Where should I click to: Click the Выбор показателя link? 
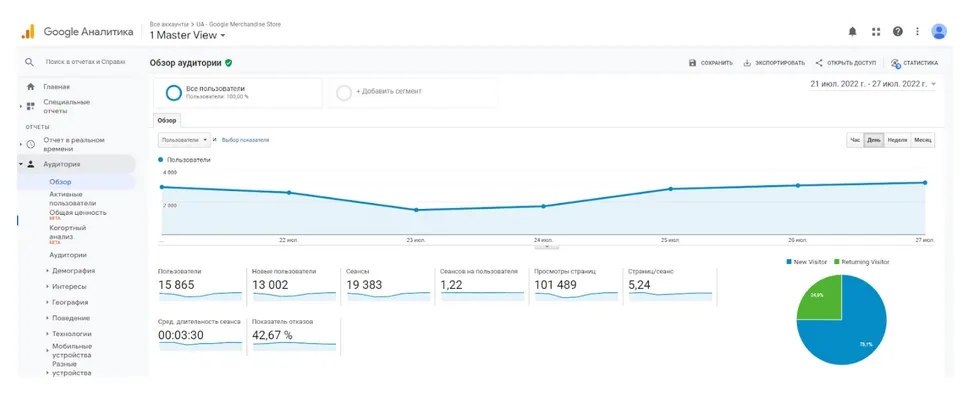(245, 140)
